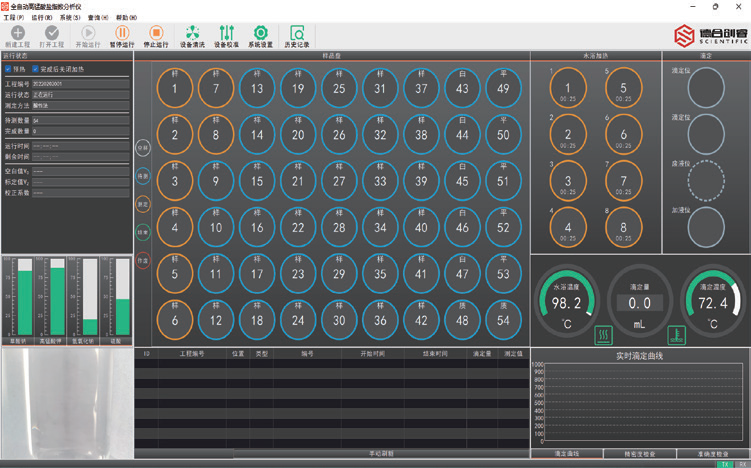Select sample position 27 in tray
The width and height of the screenshot is (751, 468).
(340, 182)
